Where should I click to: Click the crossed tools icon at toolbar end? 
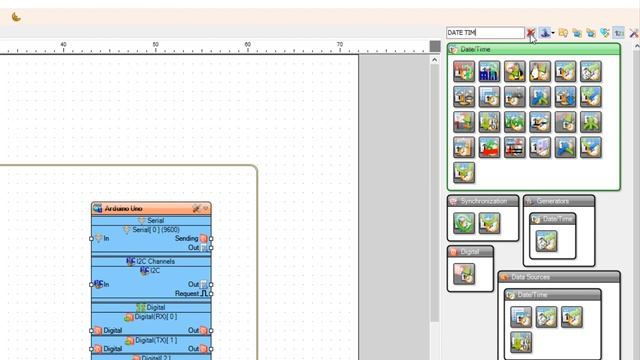[633, 33]
